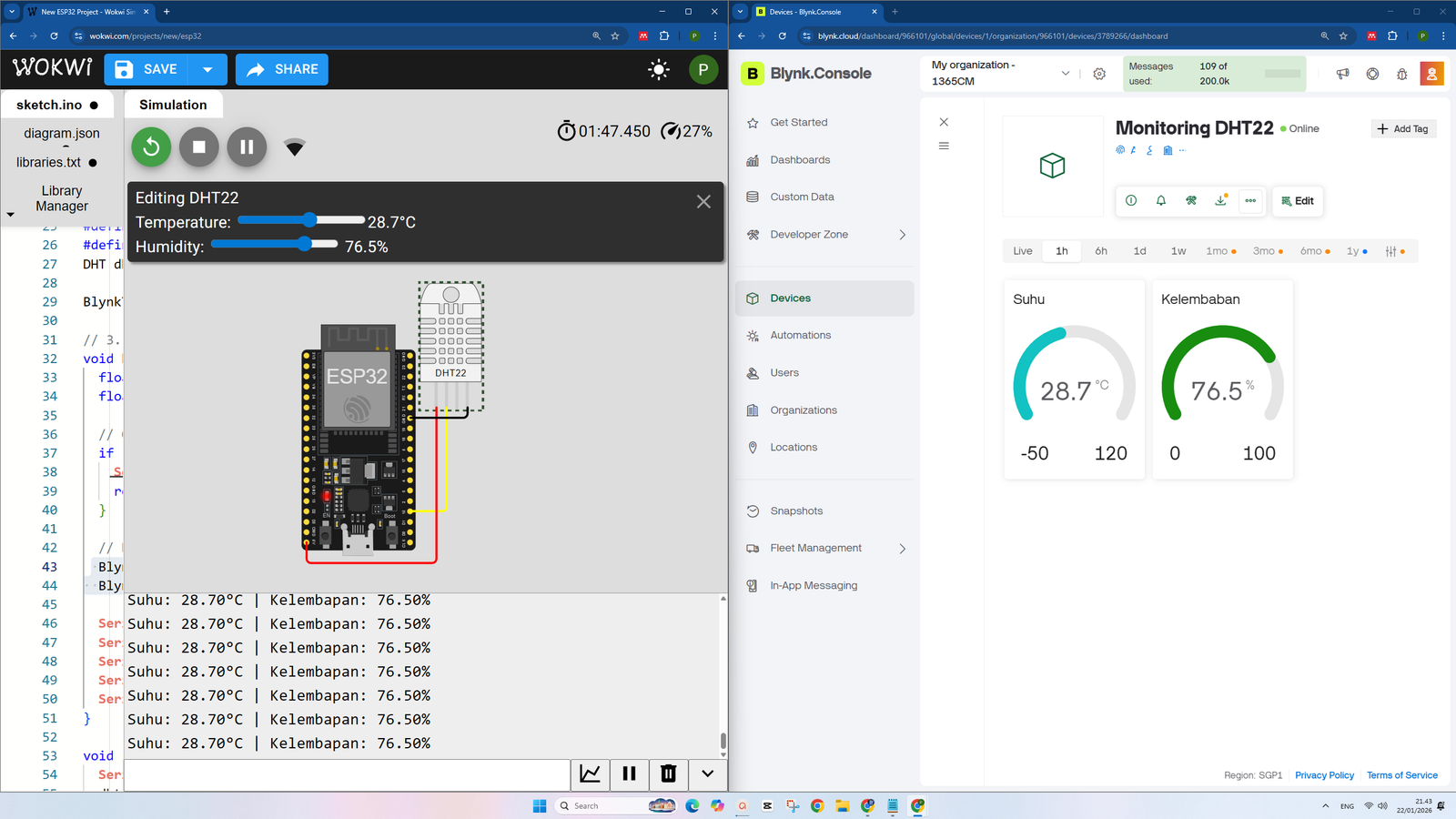This screenshot has width=1456, height=819.
Task: Open Get Started in Blynk sidebar
Action: [799, 123]
